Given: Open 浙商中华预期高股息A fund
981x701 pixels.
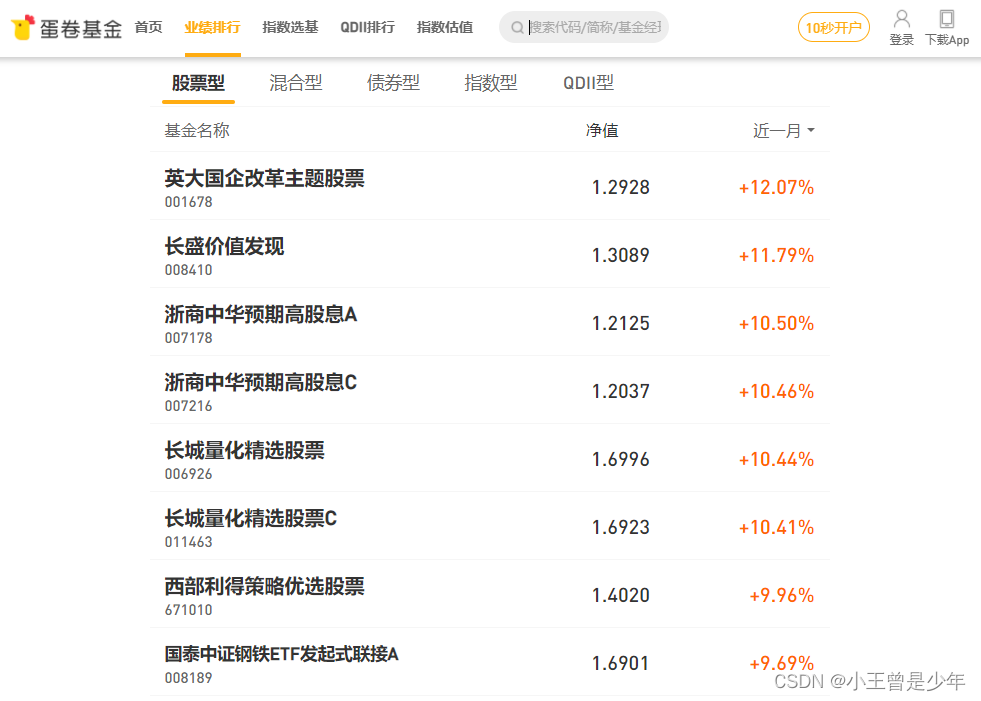Looking at the screenshot, I should (261, 315).
